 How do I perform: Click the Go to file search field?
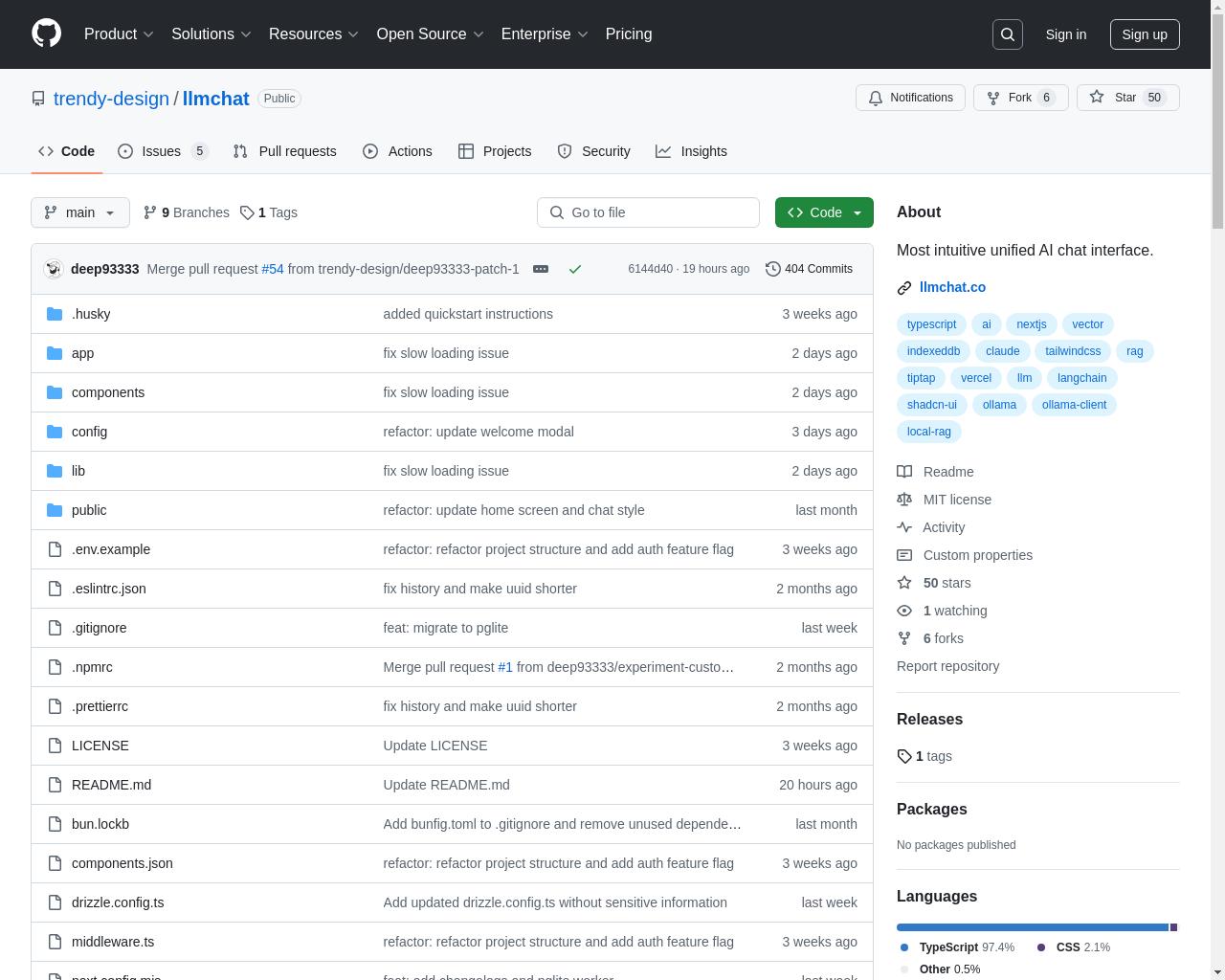(x=648, y=212)
